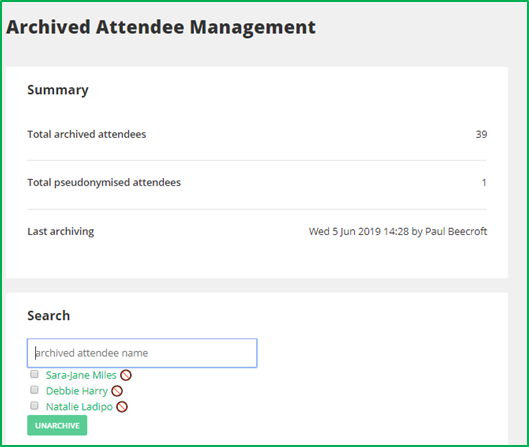Image resolution: width=529 pixels, height=447 pixels.
Task: Click the Total pseudonymised attendees label
Action: pyautogui.click(x=104, y=183)
